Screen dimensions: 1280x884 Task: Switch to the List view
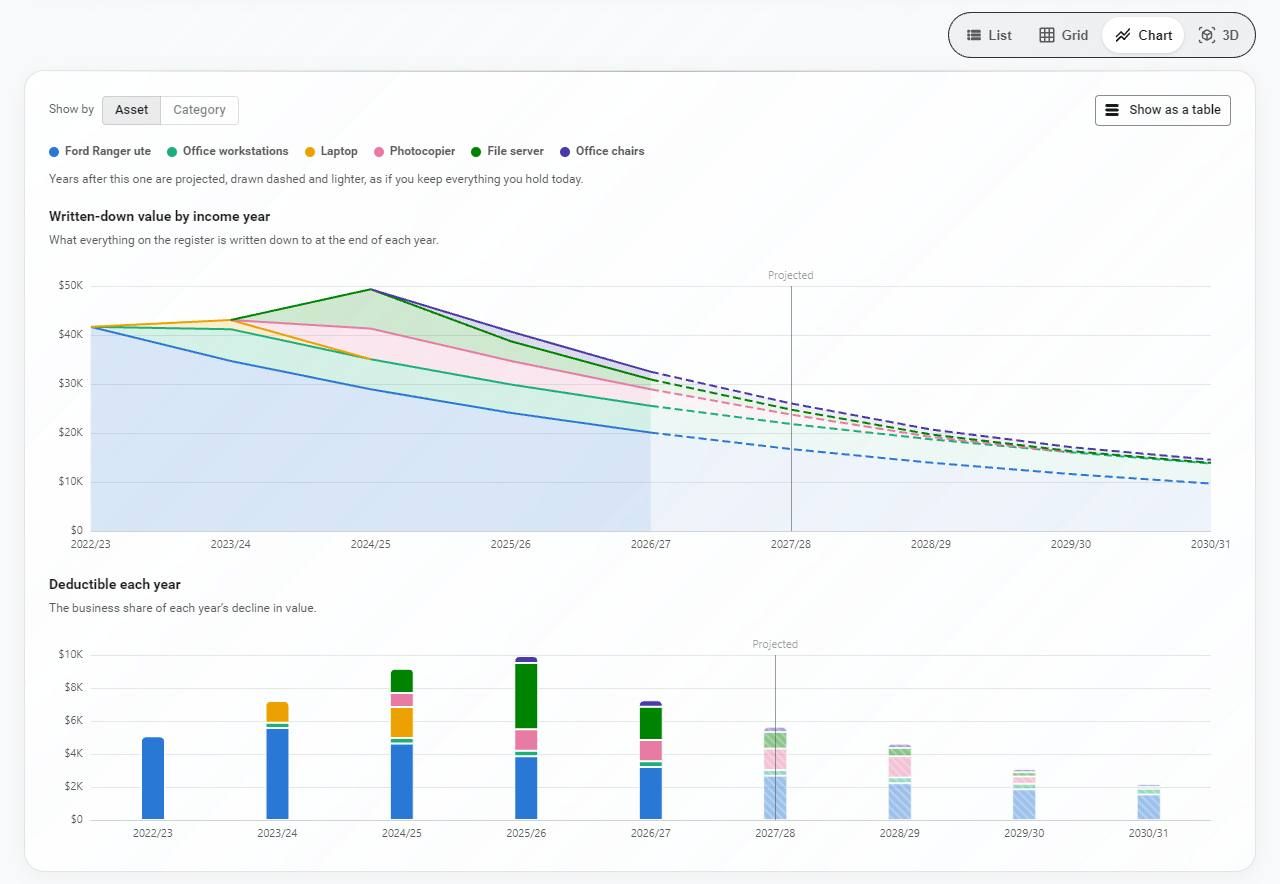coord(989,35)
